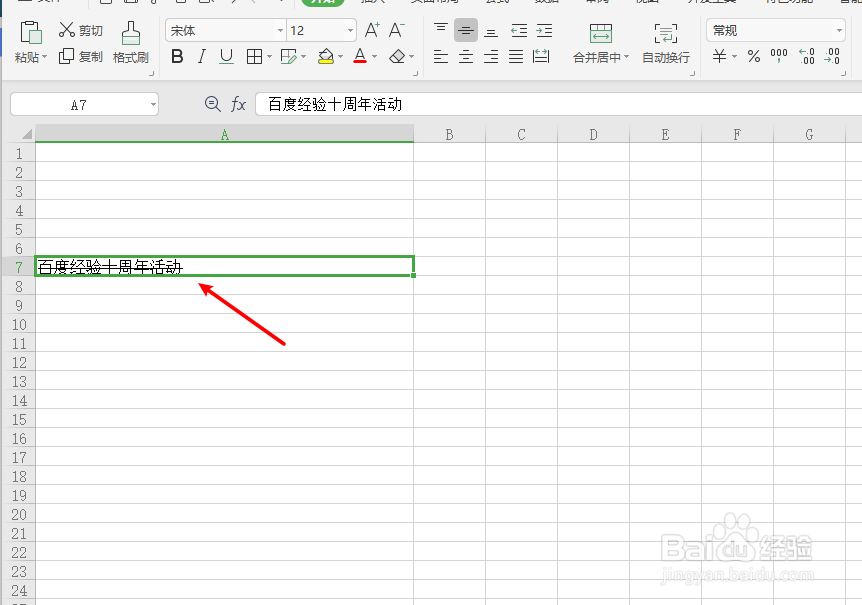Decrease decimal places icon
Viewport: 862px width, 605px height.
(832, 56)
